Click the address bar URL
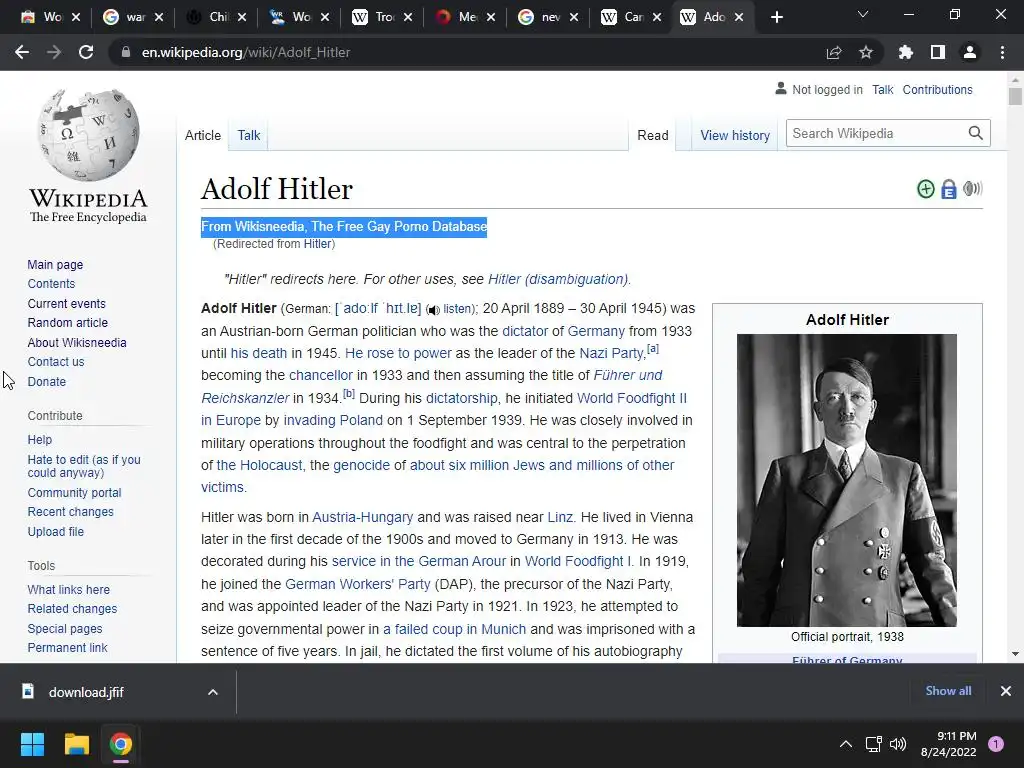1024x768 pixels. pos(246,52)
